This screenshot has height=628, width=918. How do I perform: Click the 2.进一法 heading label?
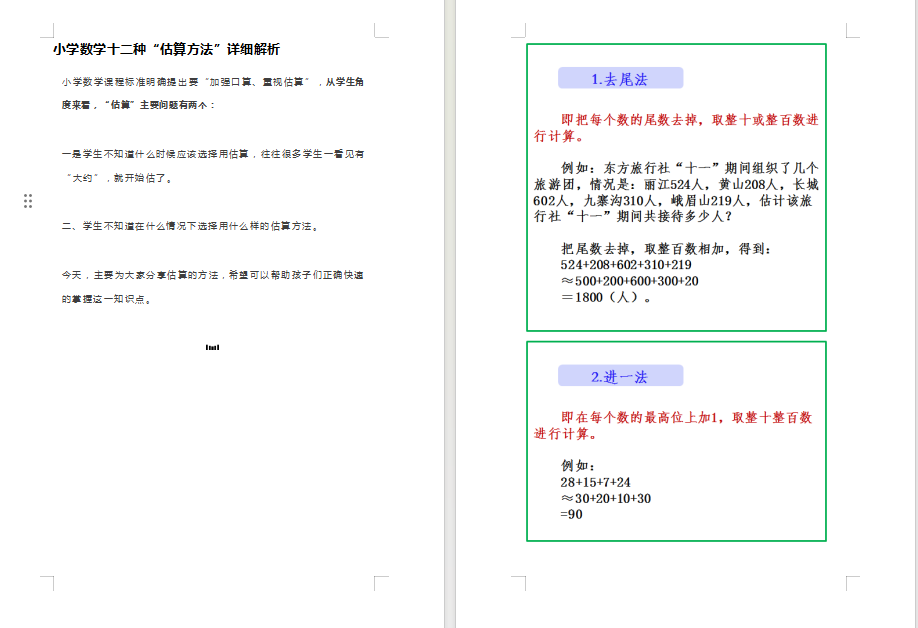(x=620, y=376)
